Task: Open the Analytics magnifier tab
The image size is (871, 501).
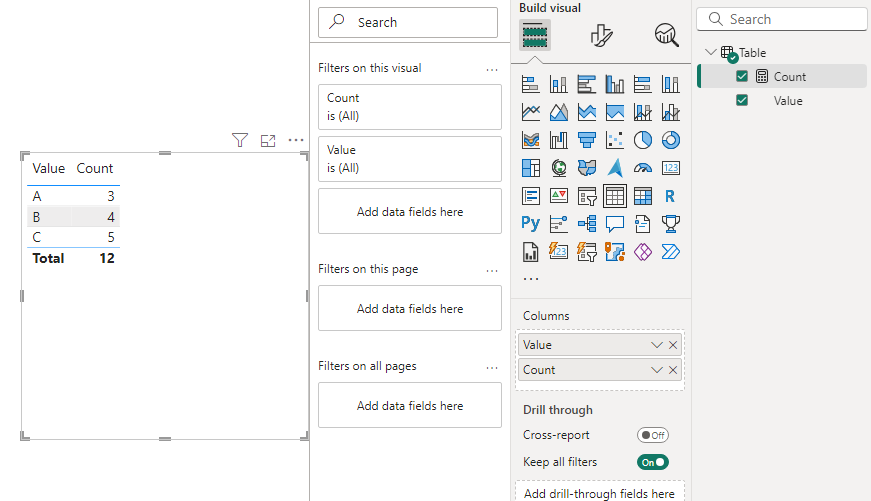Action: [x=666, y=36]
